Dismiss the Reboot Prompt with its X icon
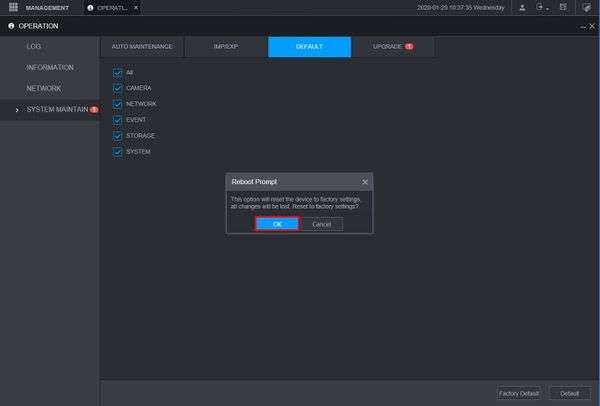This screenshot has height=406, width=600. point(365,182)
